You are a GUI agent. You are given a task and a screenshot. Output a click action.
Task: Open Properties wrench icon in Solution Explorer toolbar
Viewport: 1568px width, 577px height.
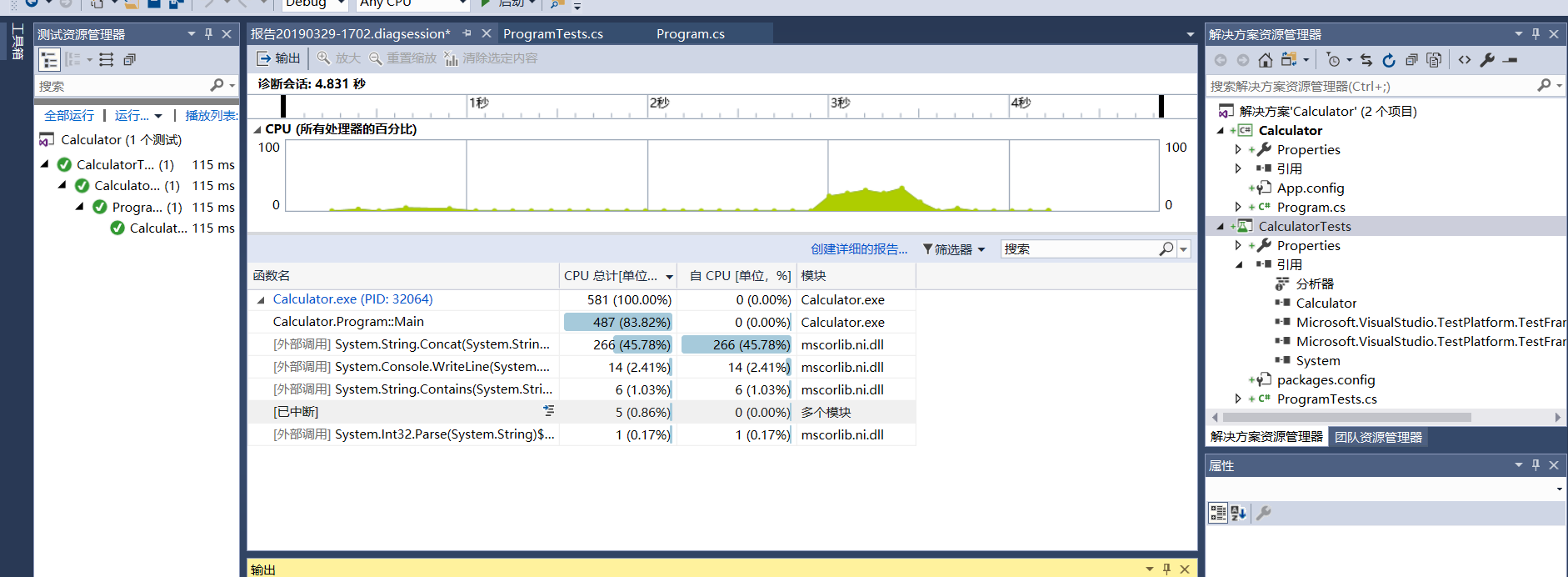click(x=1487, y=60)
